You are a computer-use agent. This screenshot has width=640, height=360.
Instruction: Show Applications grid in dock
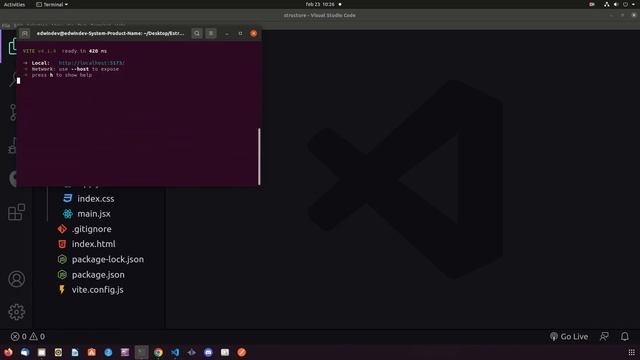(x=631, y=352)
